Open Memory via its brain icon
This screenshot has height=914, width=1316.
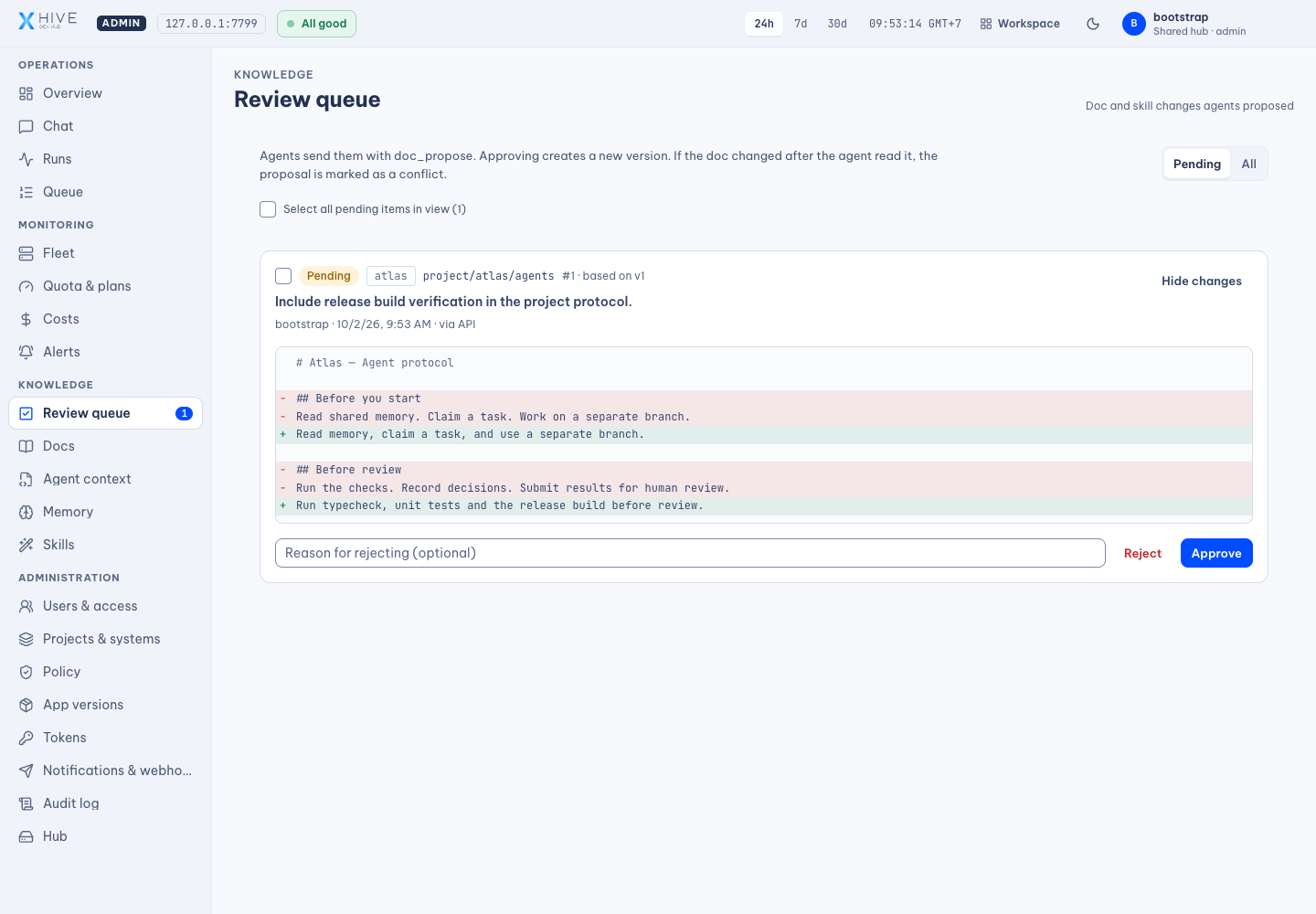click(27, 512)
